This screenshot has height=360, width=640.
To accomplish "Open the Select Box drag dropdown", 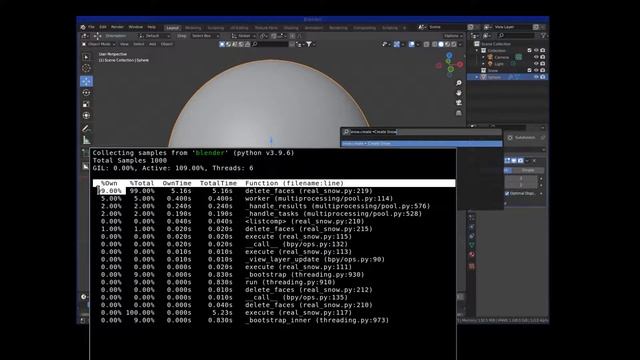I will (205, 36).
